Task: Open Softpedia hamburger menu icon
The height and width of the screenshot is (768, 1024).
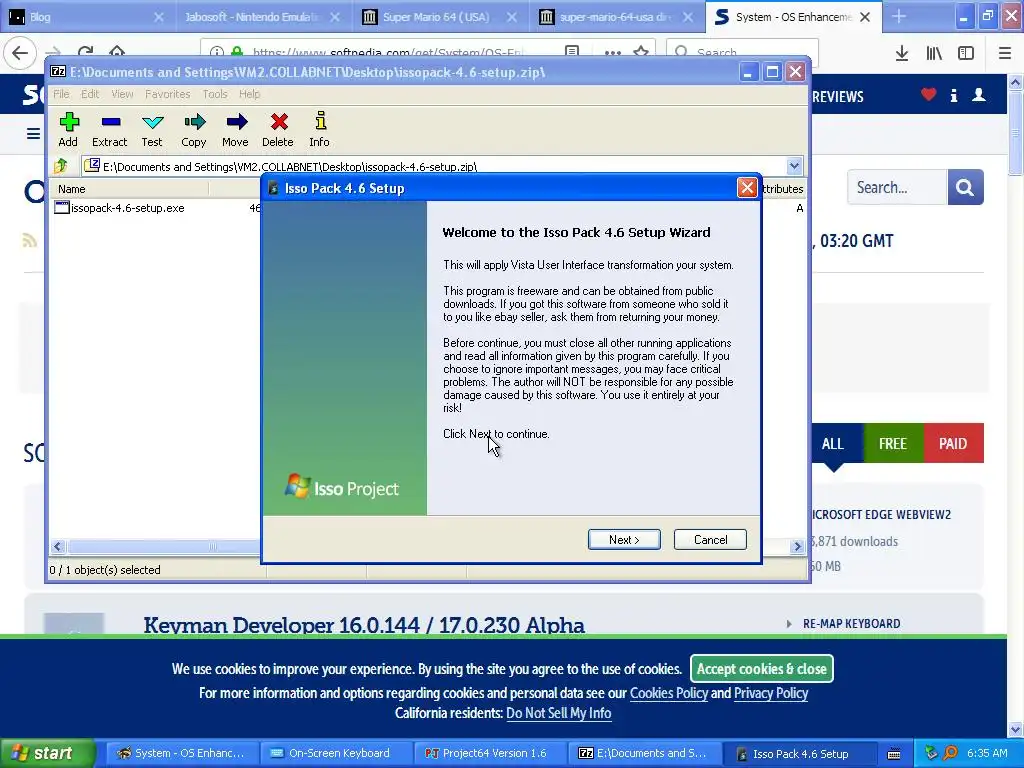Action: [33, 134]
